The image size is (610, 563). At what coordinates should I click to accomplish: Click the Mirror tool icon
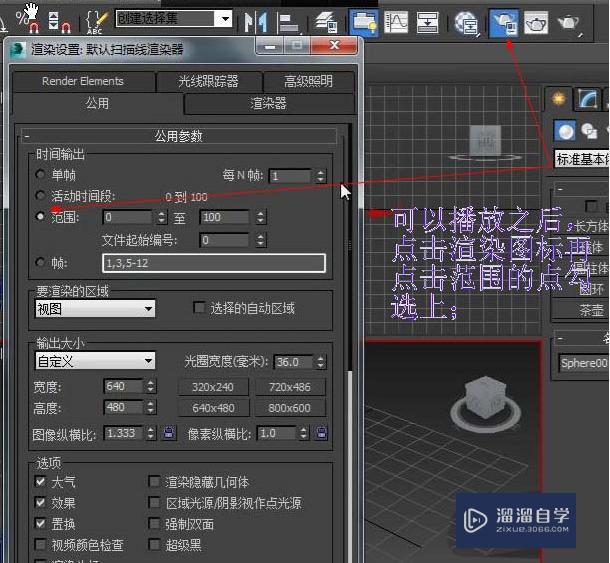[x=256, y=22]
